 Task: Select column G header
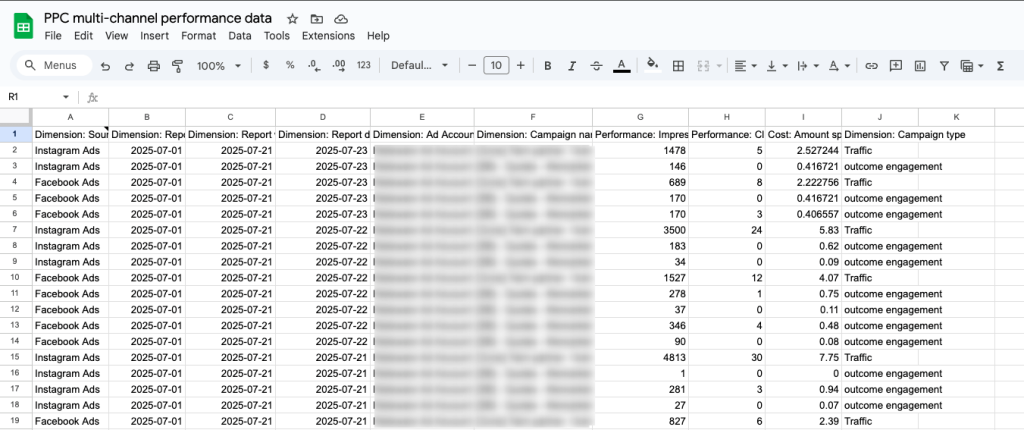coord(640,117)
